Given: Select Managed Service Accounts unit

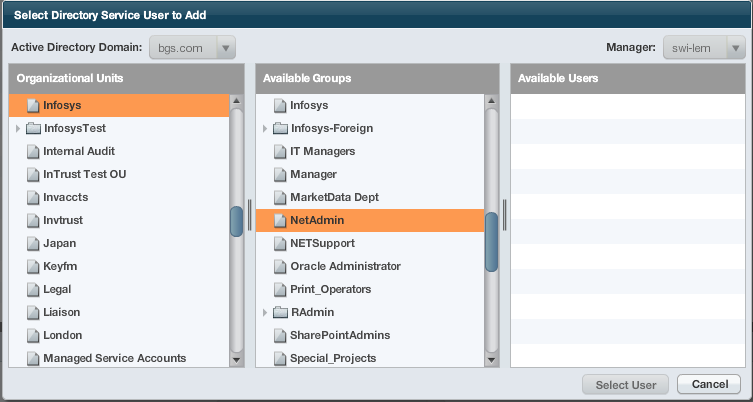Looking at the screenshot, I should click(119, 358).
